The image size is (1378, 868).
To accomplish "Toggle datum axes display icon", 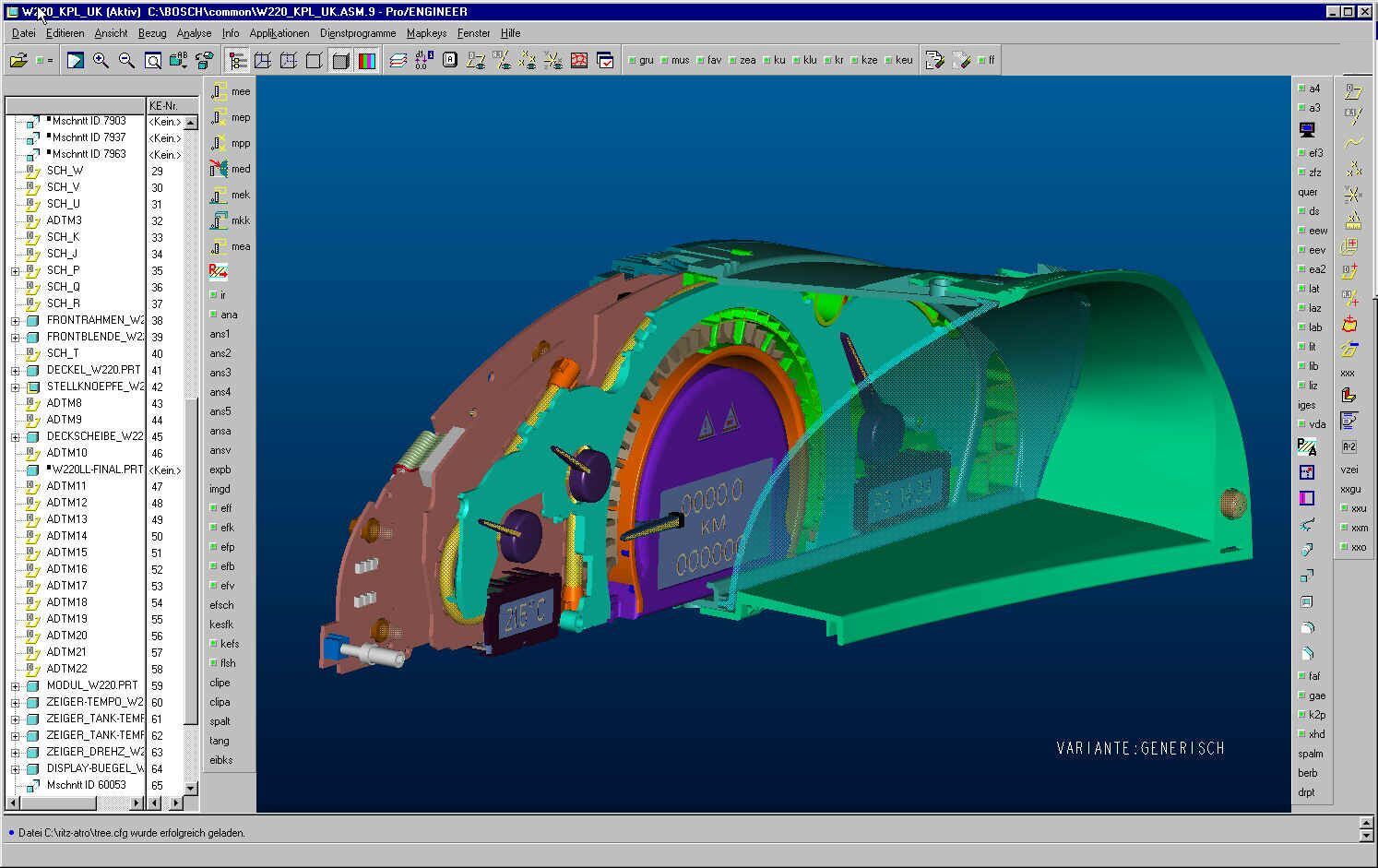I will coord(502,61).
